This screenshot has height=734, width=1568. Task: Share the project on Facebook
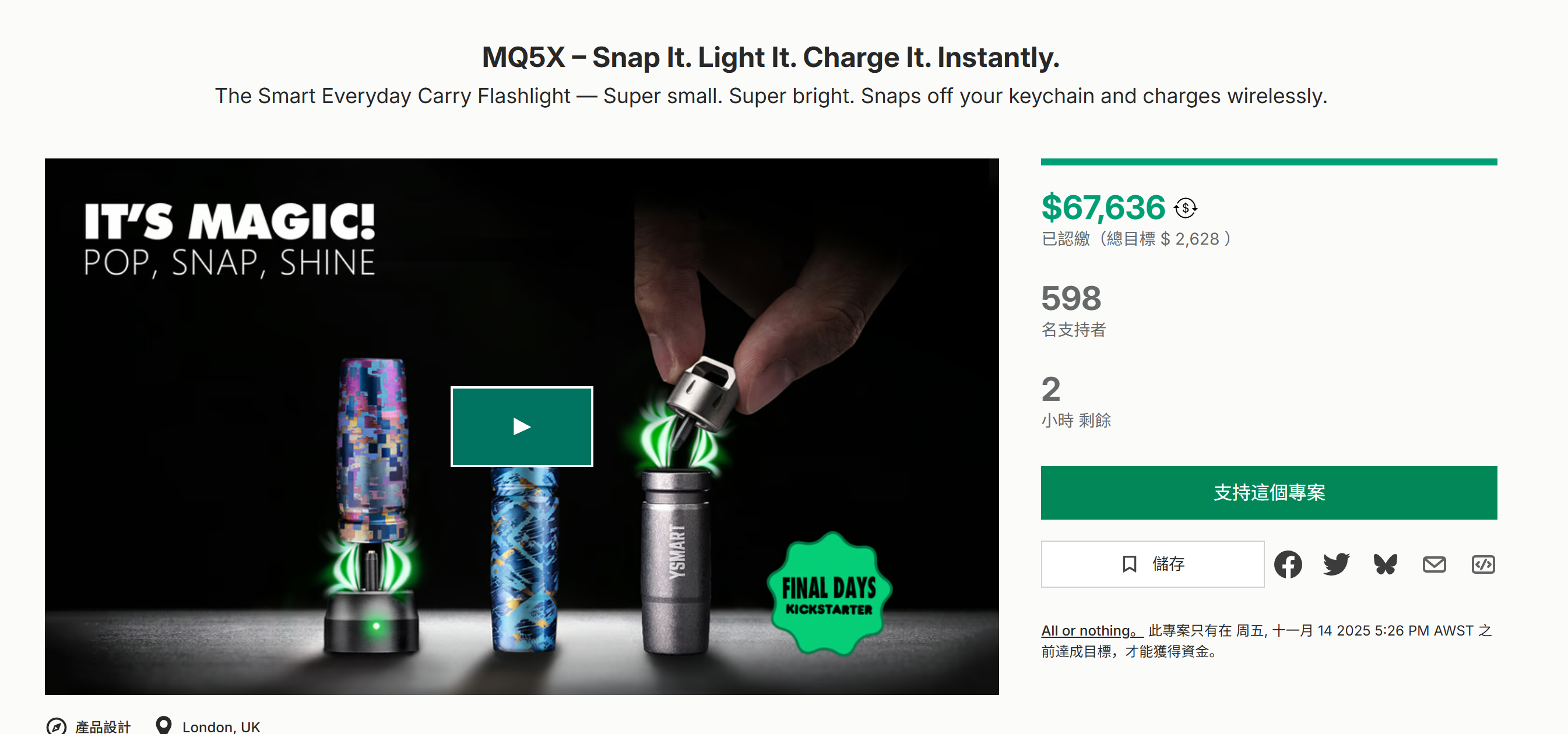pos(1288,564)
